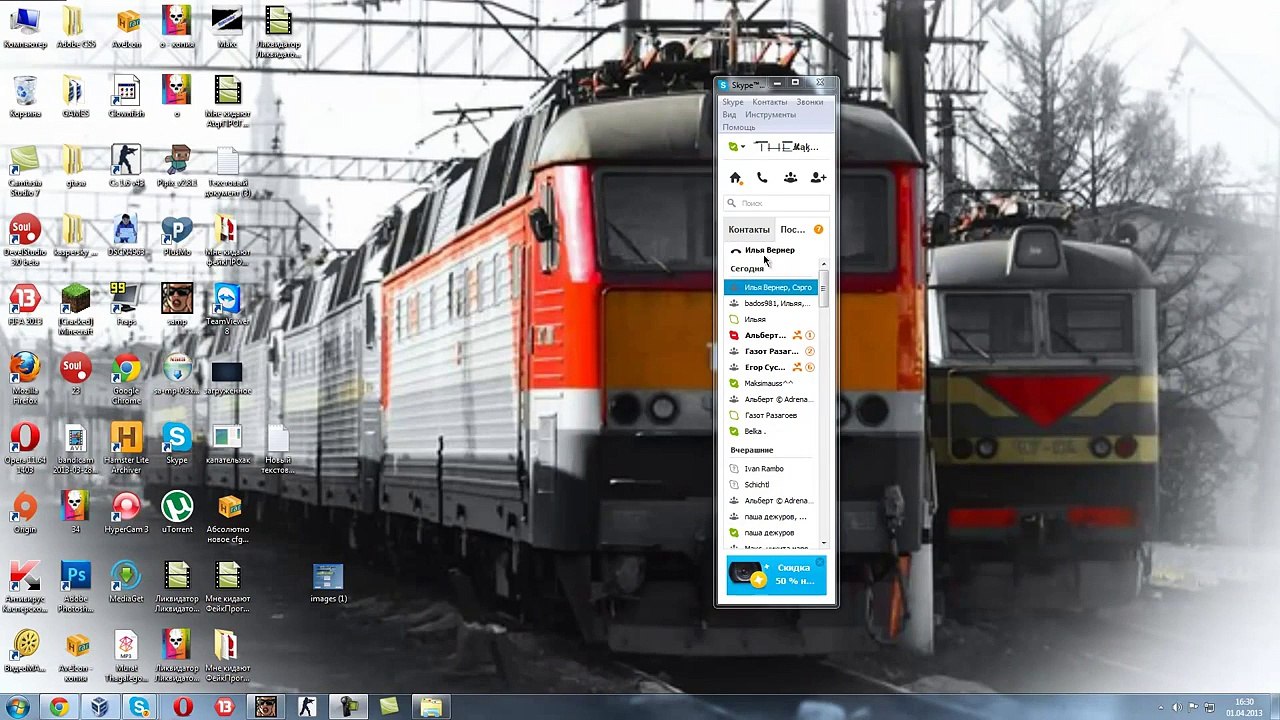Select the Clownfish desktop shortcut
This screenshot has height=720, width=1280.
click(x=126, y=97)
